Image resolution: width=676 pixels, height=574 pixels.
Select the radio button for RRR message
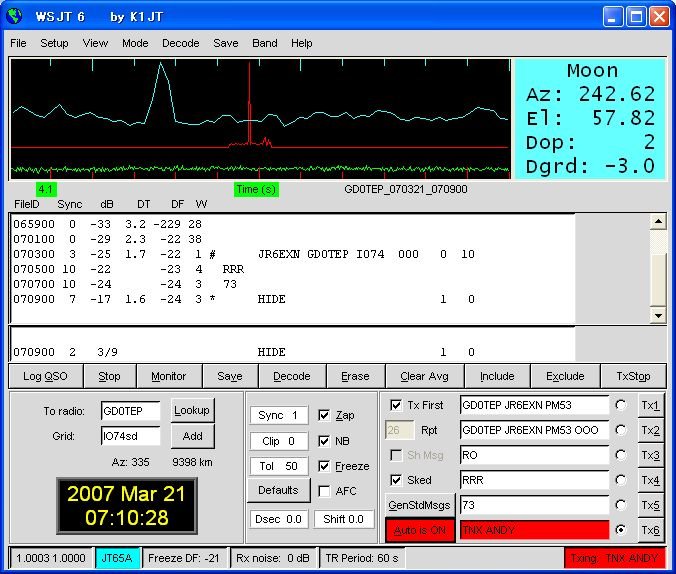coord(622,480)
